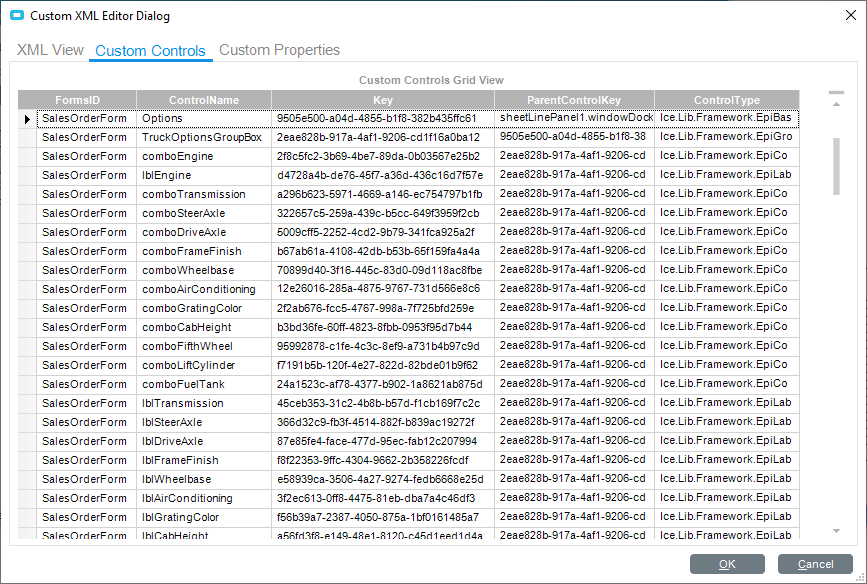Click the sheetLinePanel1.windowDock parent key cell

click(574, 118)
